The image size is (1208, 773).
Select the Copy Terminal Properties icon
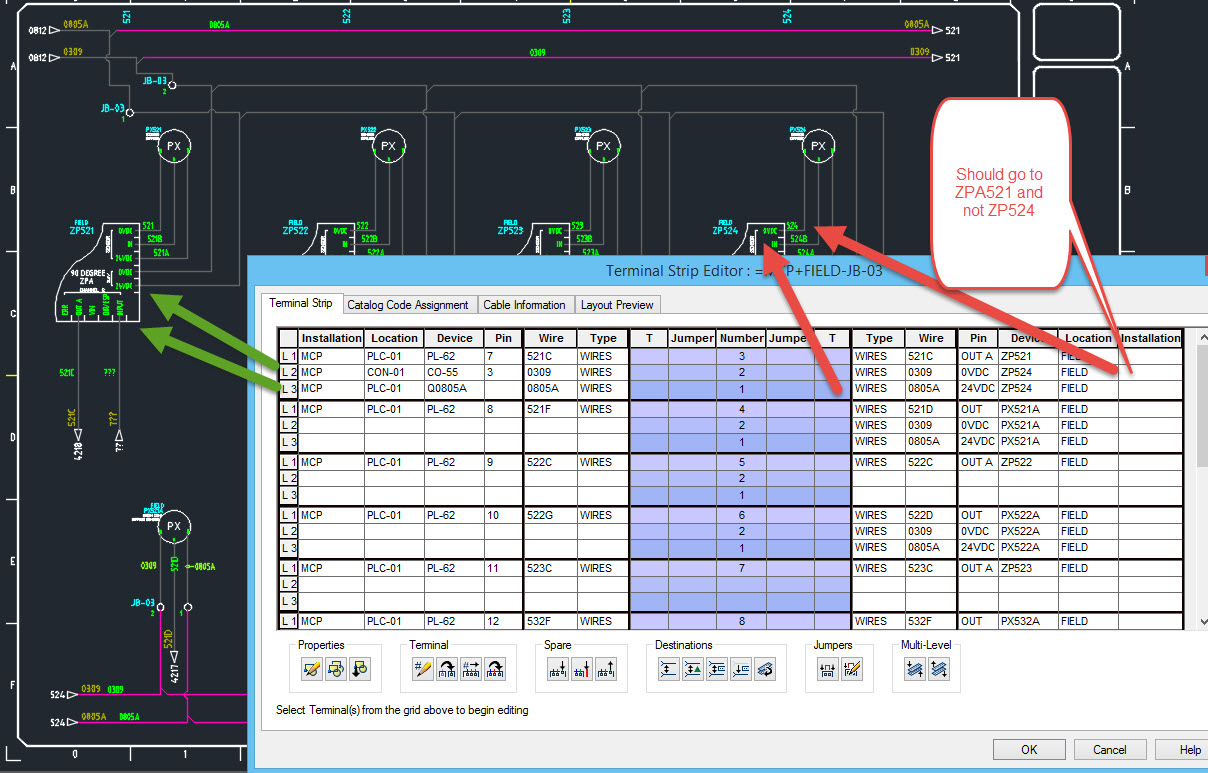tap(338, 668)
